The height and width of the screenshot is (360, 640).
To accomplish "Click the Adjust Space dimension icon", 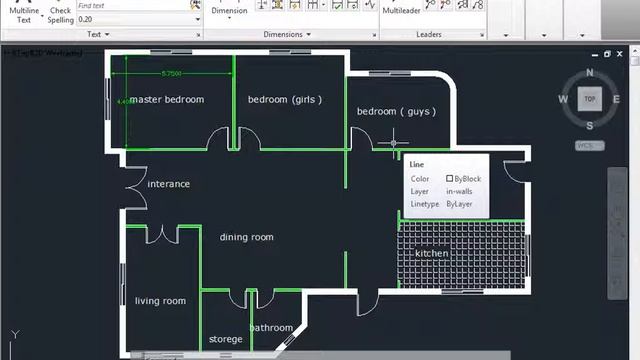I will 278,5.
